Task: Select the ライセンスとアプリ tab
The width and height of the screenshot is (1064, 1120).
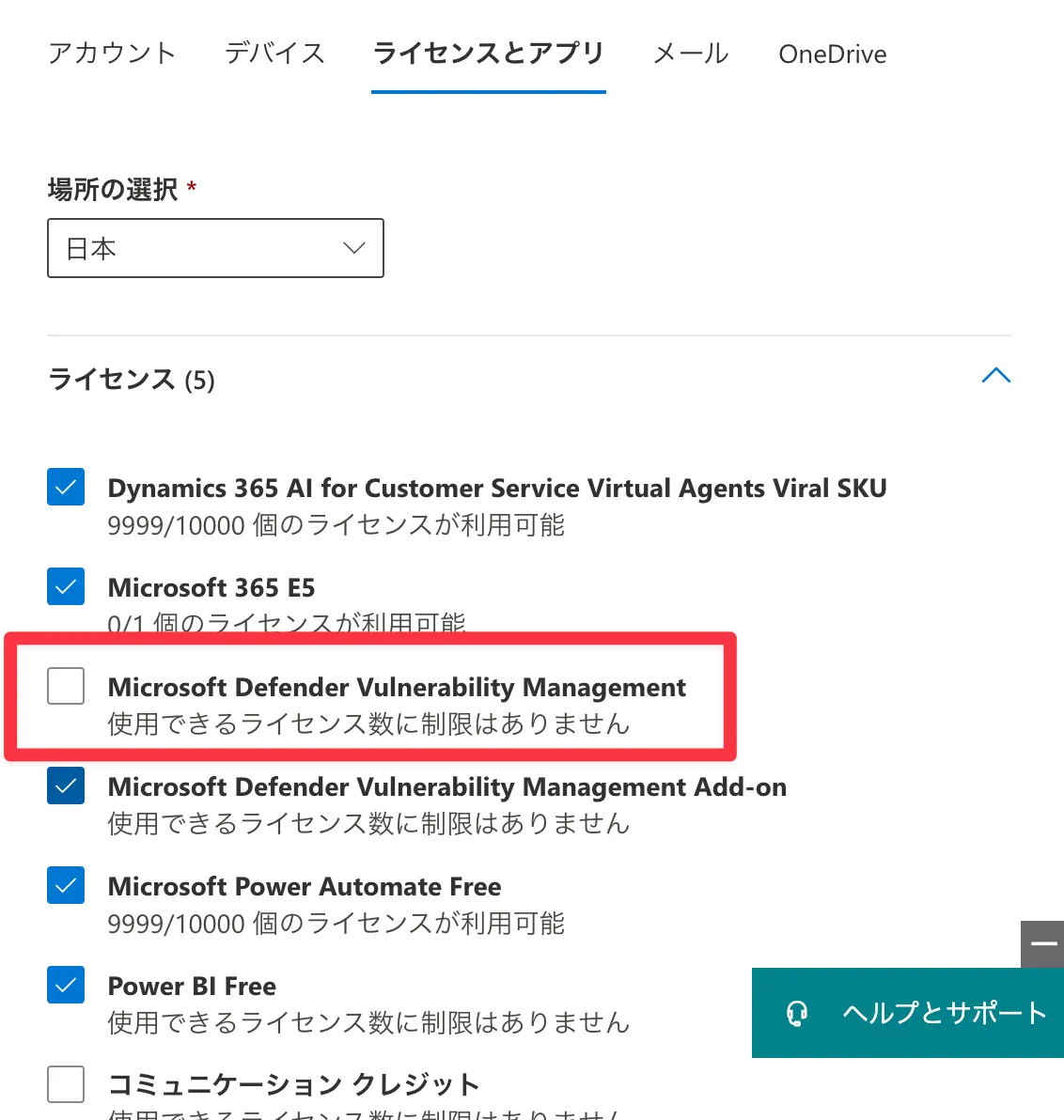Action: [488, 54]
